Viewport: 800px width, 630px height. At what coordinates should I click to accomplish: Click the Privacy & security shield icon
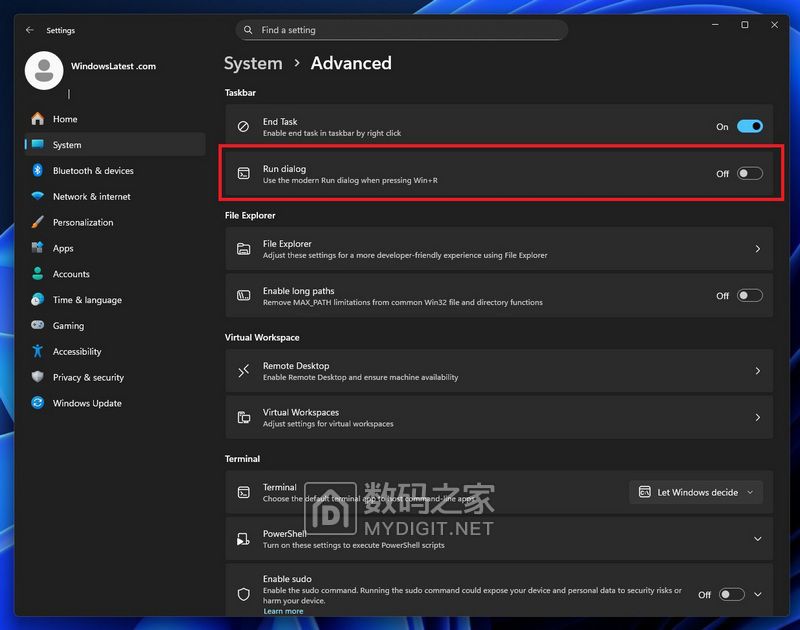tap(38, 377)
